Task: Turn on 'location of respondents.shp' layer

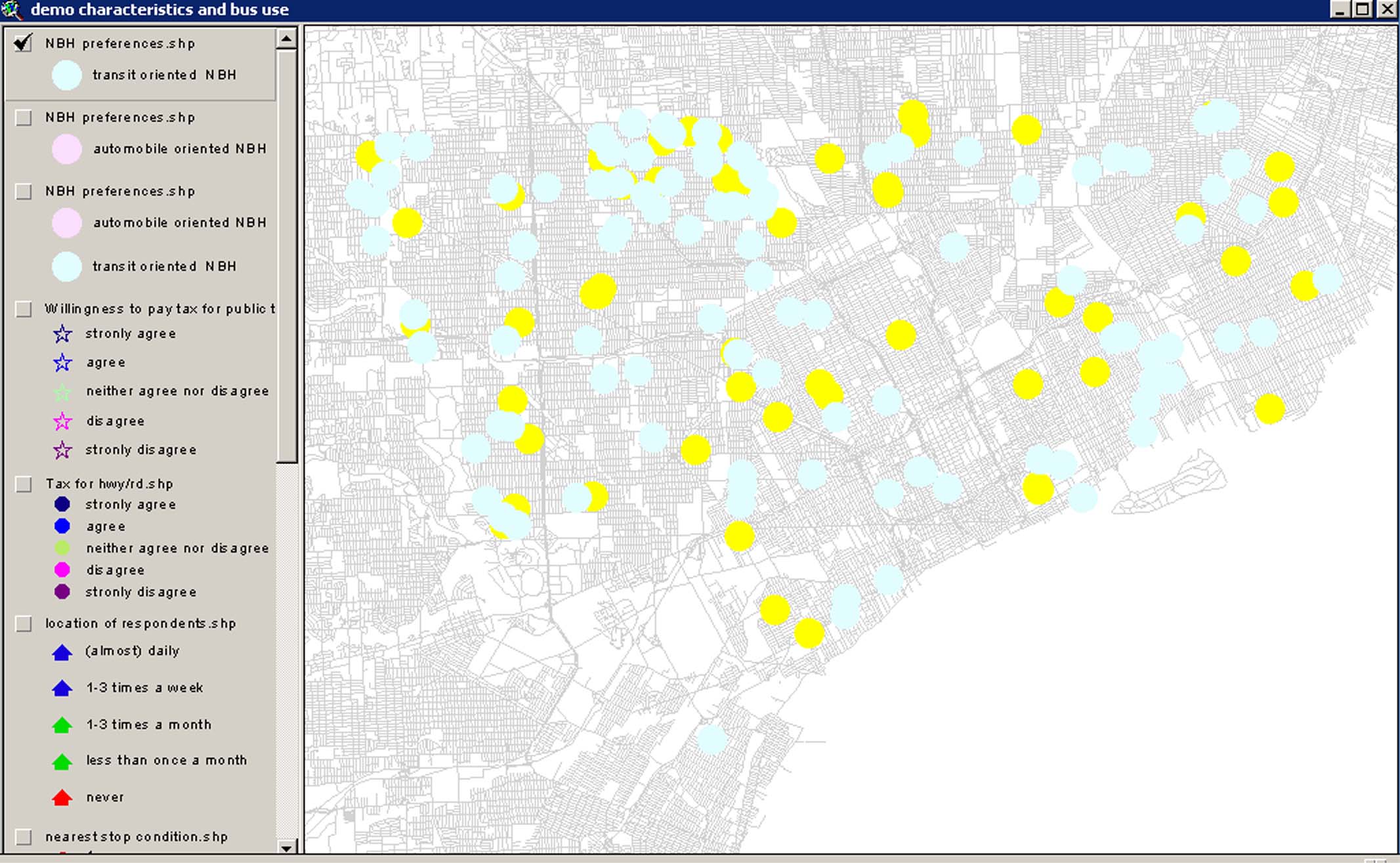Action: point(24,623)
